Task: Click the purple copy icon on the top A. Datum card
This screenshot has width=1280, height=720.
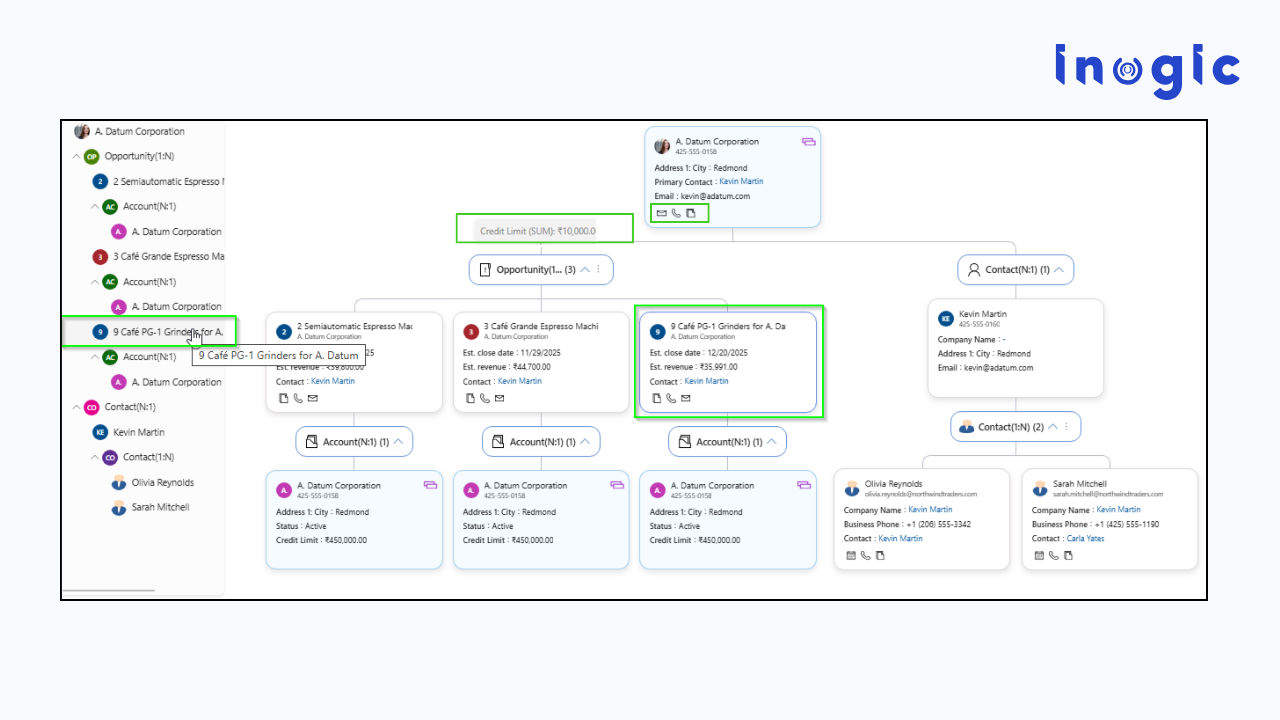Action: click(807, 141)
